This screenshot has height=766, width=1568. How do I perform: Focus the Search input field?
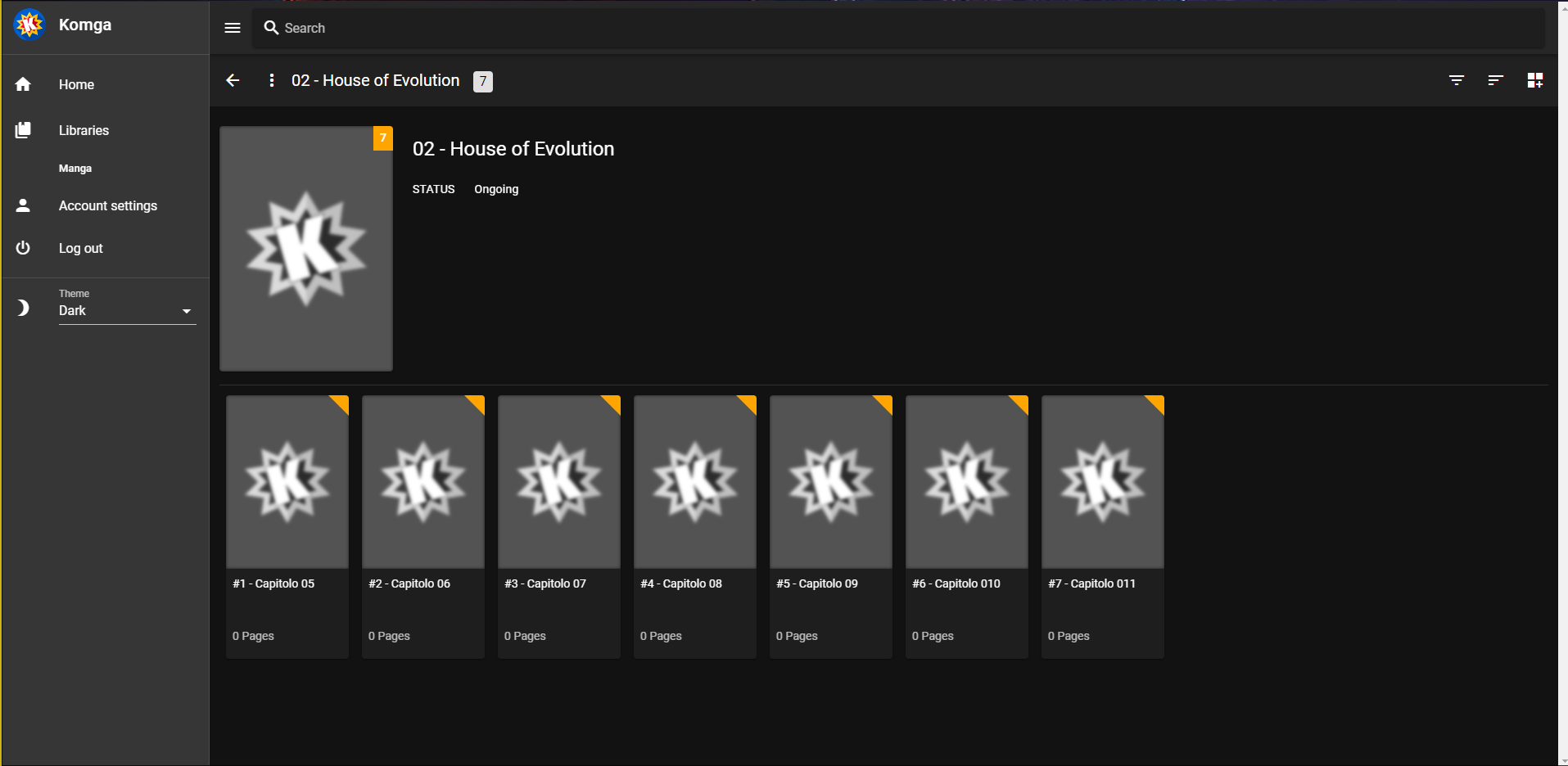click(x=898, y=28)
